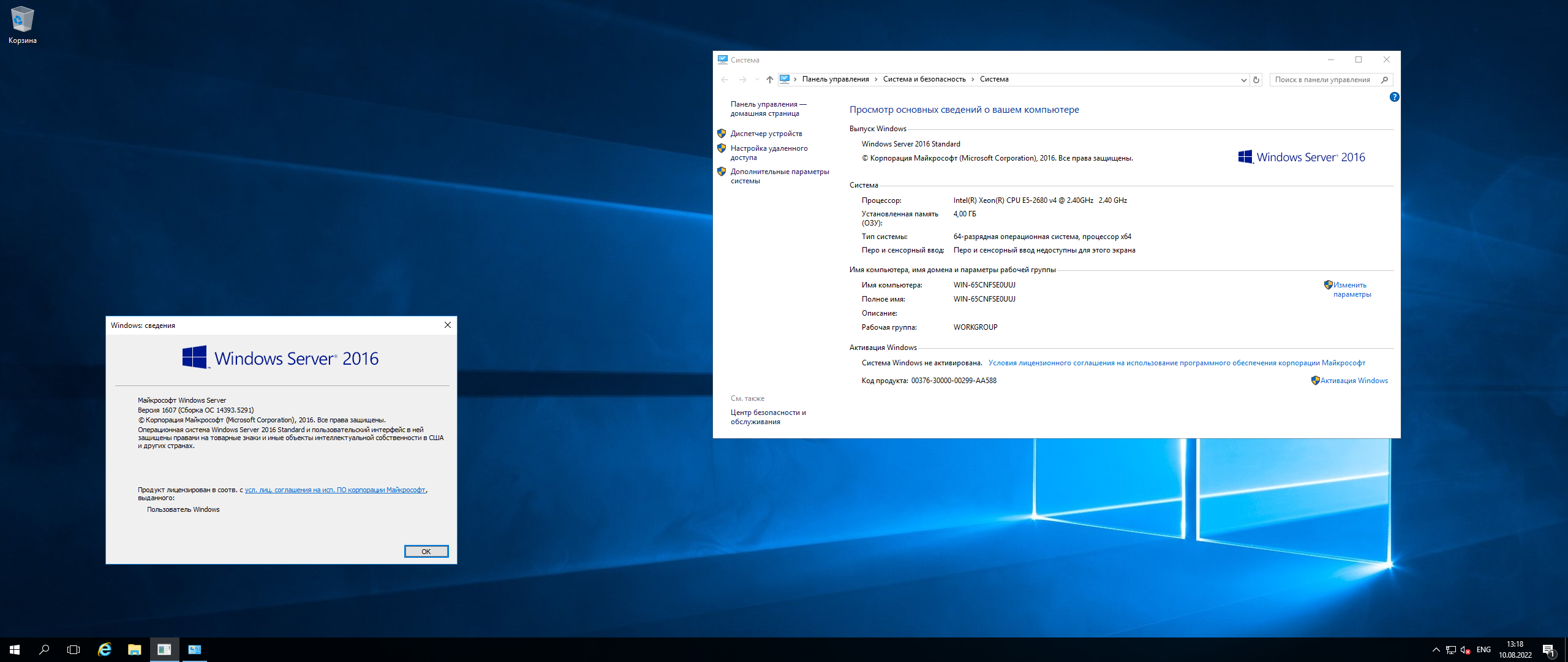Maximize the Система window

click(1359, 59)
